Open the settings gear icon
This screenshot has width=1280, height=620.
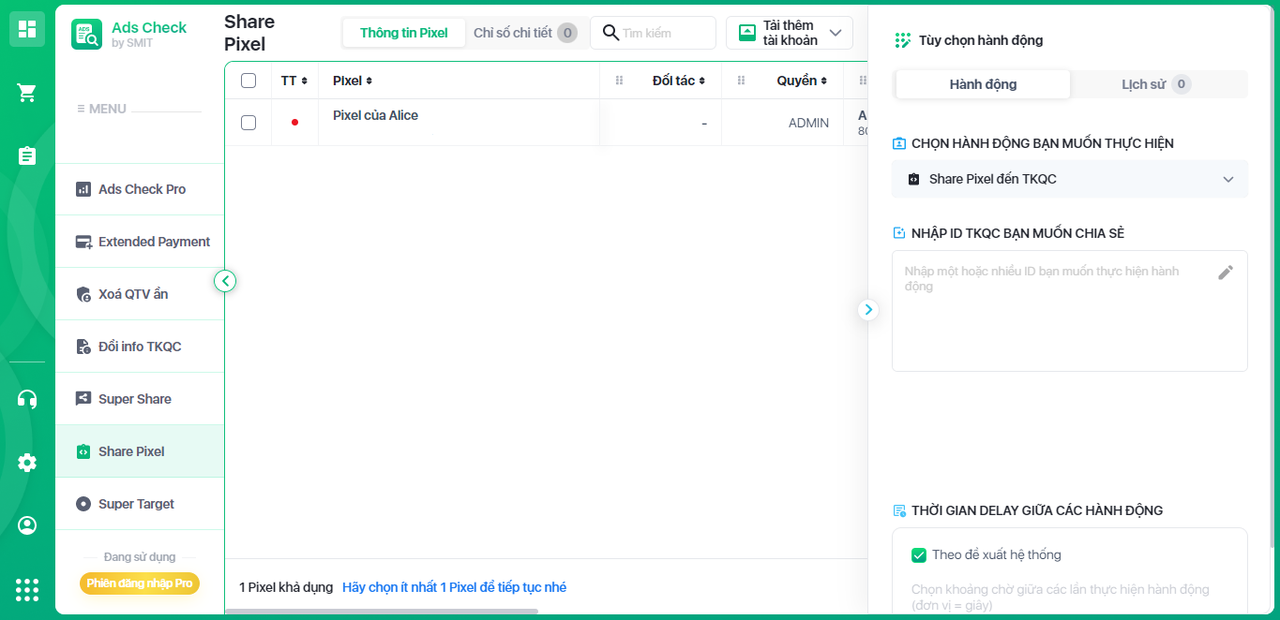tap(27, 462)
